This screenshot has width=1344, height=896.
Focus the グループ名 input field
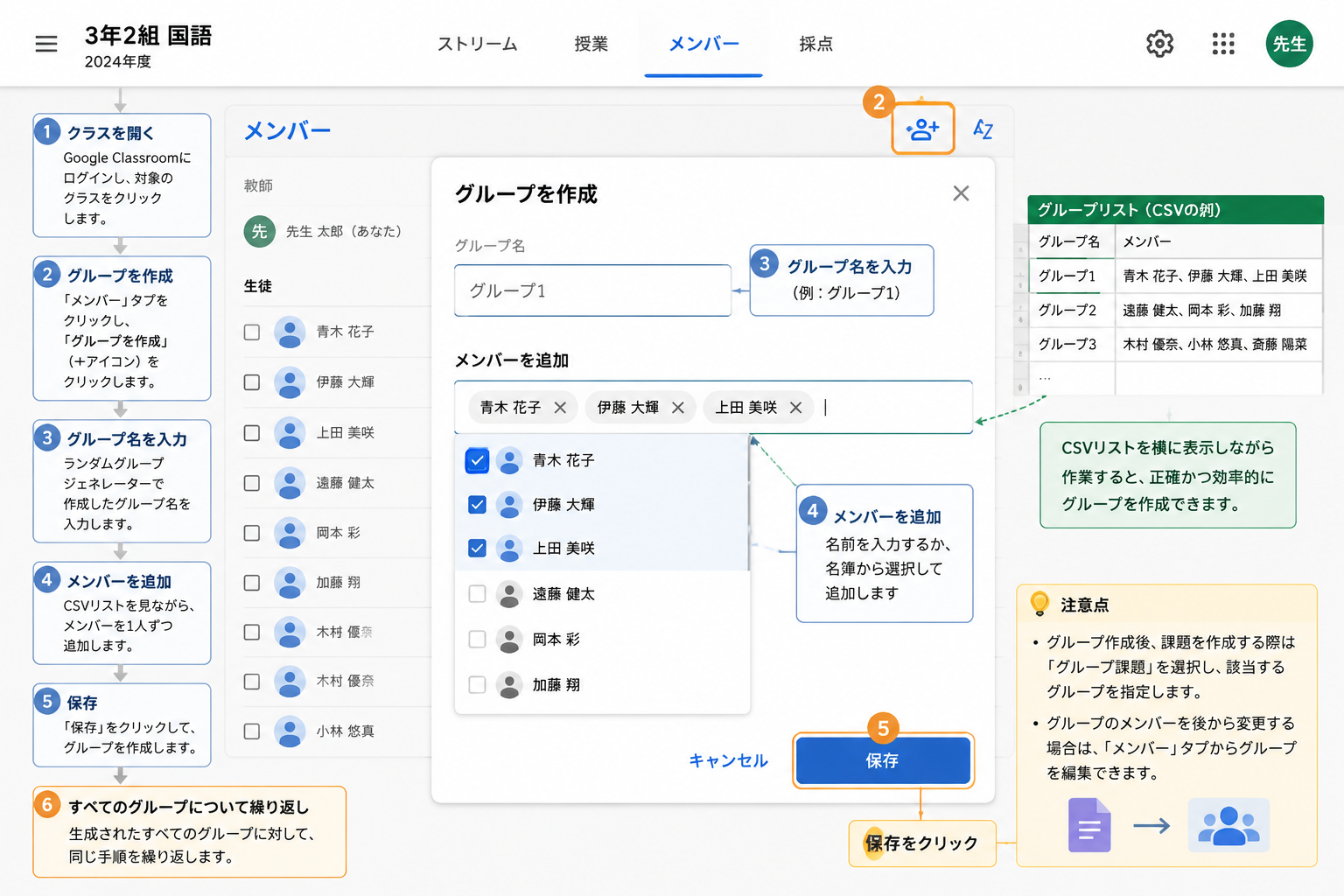pyautogui.click(x=592, y=290)
